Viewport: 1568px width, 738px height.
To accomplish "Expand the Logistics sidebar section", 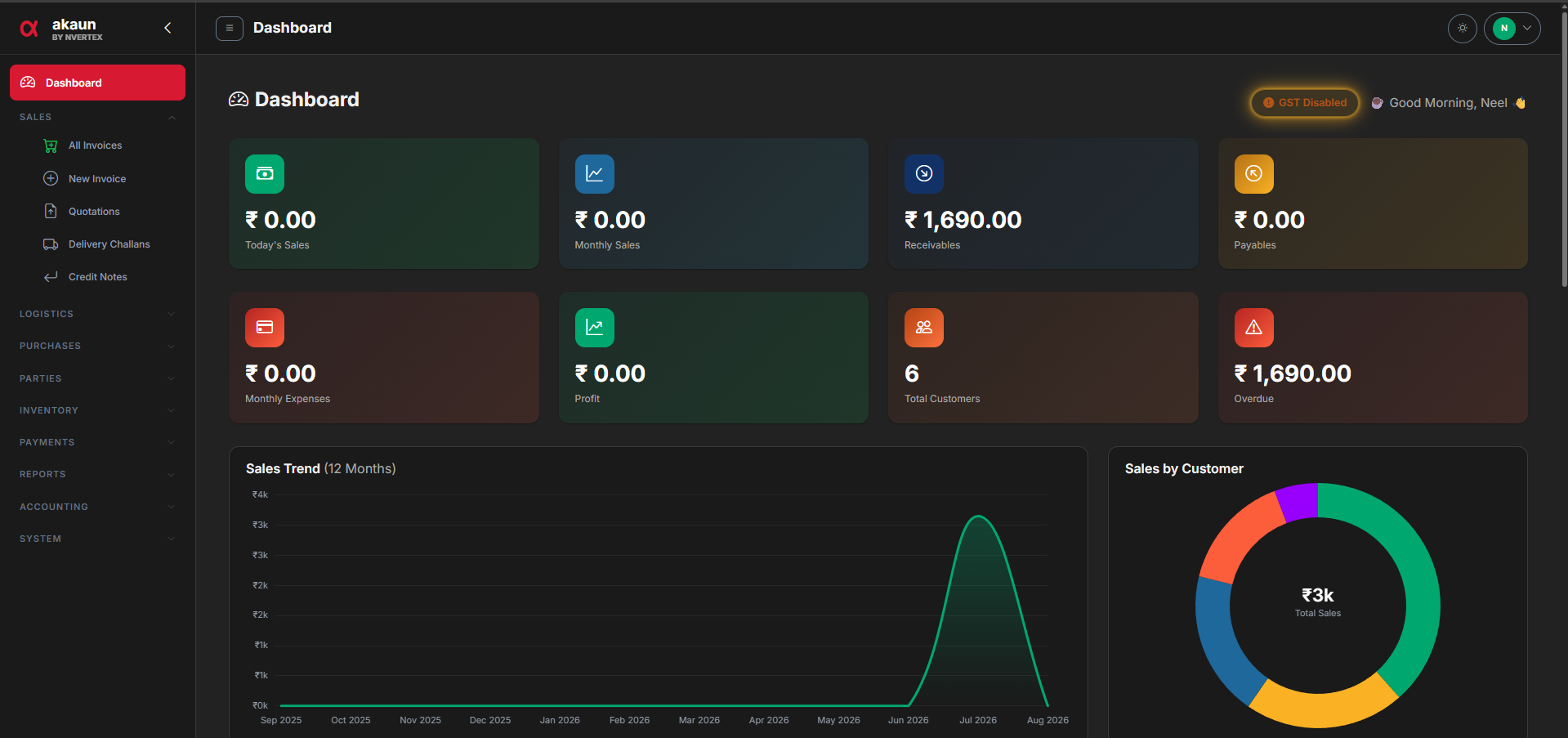I will (x=97, y=314).
